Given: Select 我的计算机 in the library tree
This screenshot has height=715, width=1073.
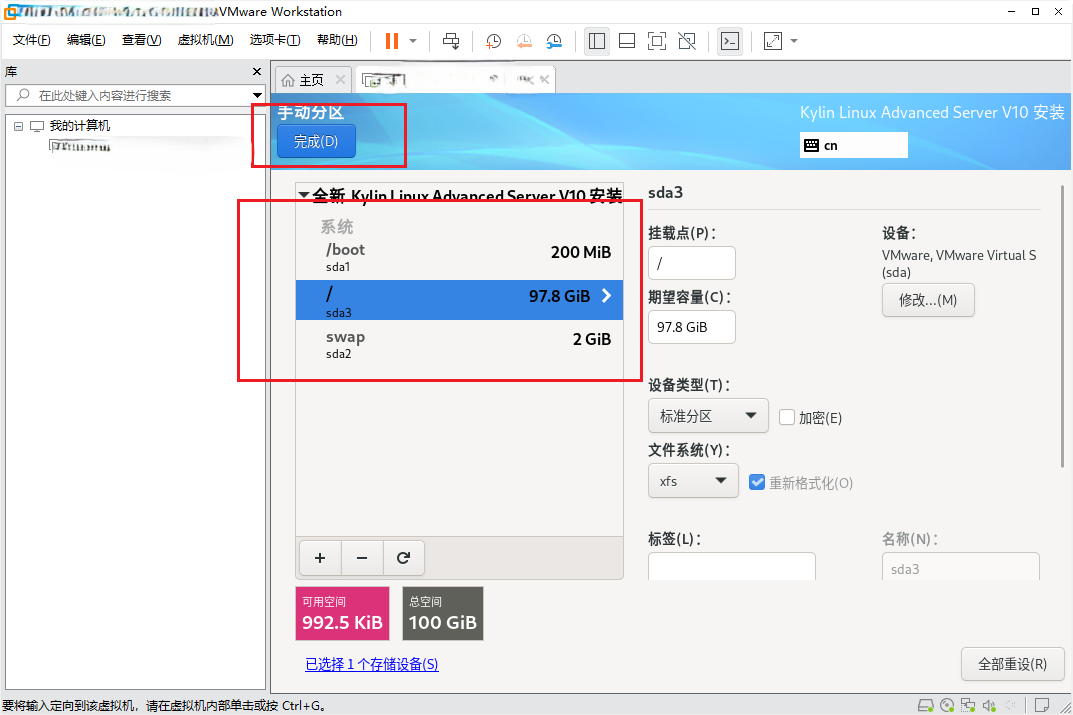Looking at the screenshot, I should [x=79, y=126].
